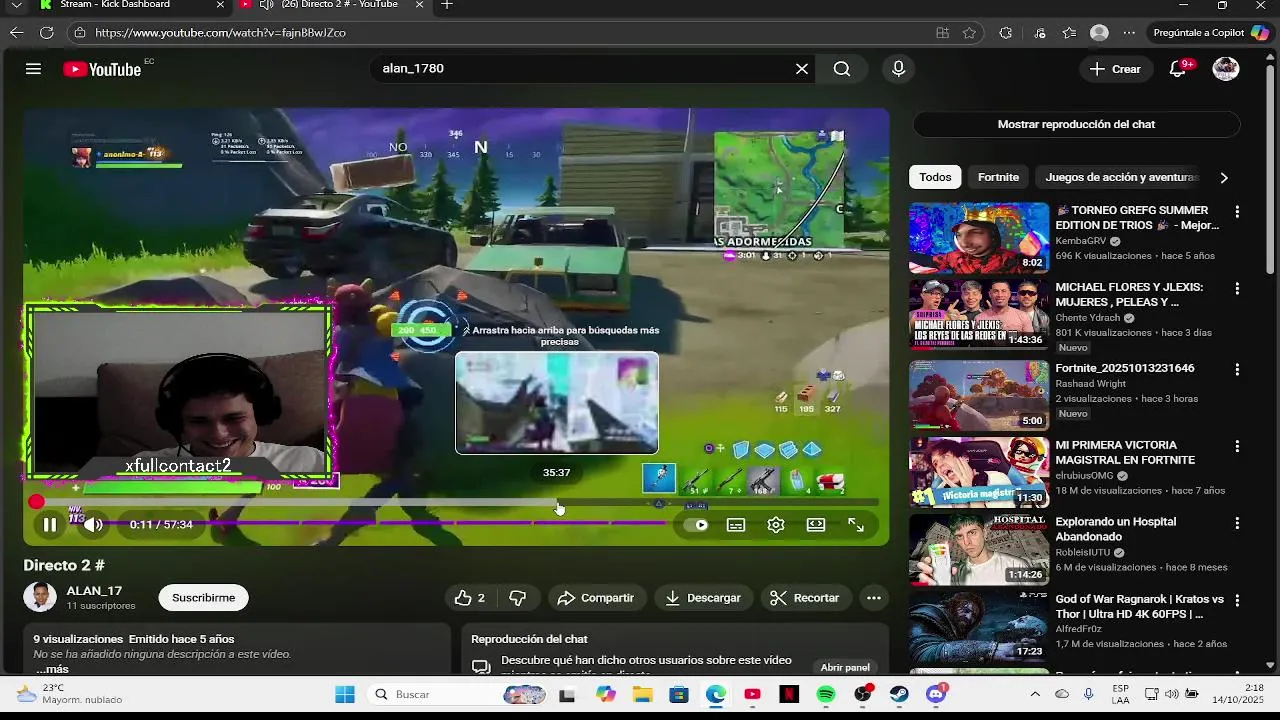Open options for MICHAEL FLORES Y JLEXIS video
The width and height of the screenshot is (1280, 720).
pos(1237,288)
